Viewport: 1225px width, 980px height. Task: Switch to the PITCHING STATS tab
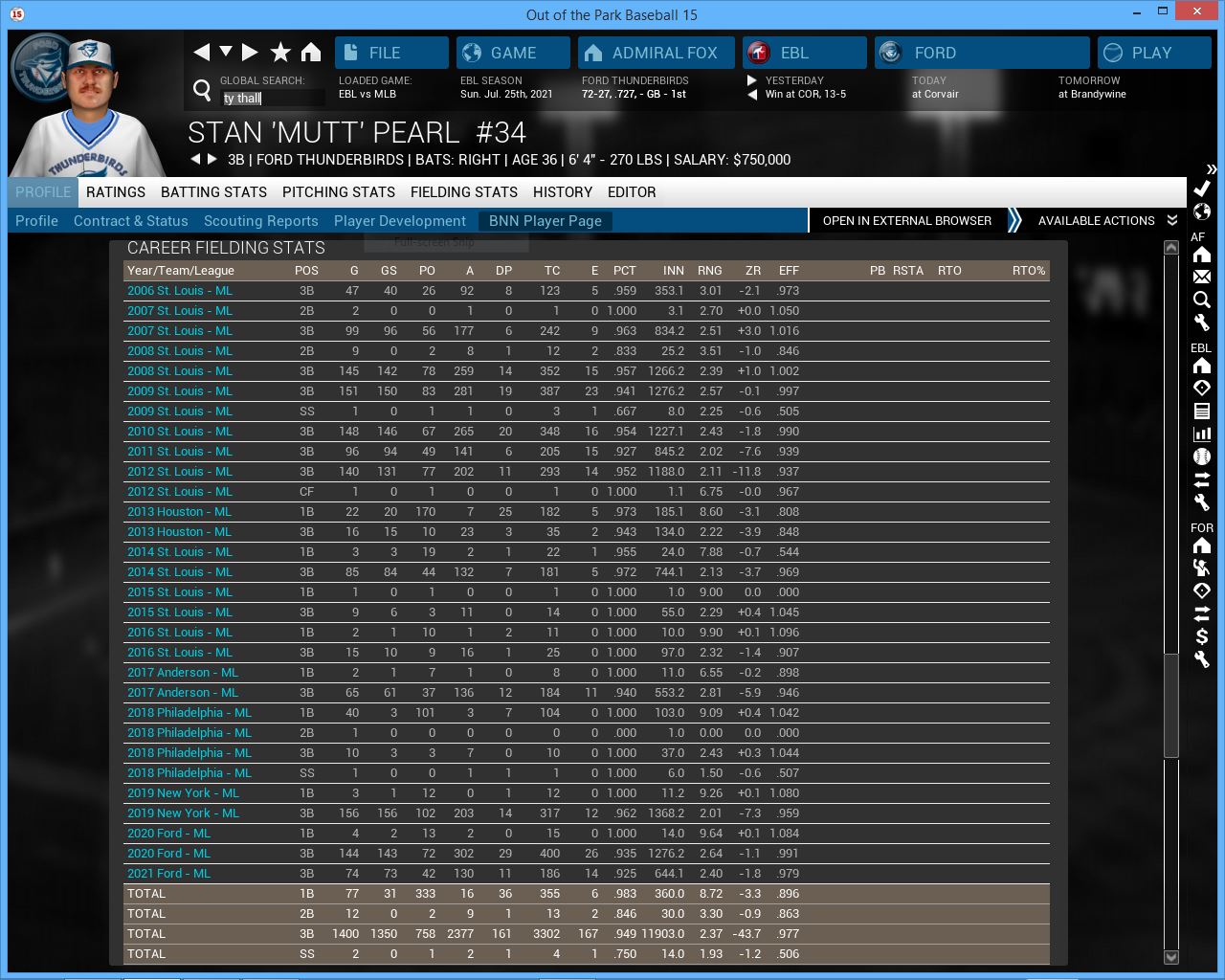[339, 192]
